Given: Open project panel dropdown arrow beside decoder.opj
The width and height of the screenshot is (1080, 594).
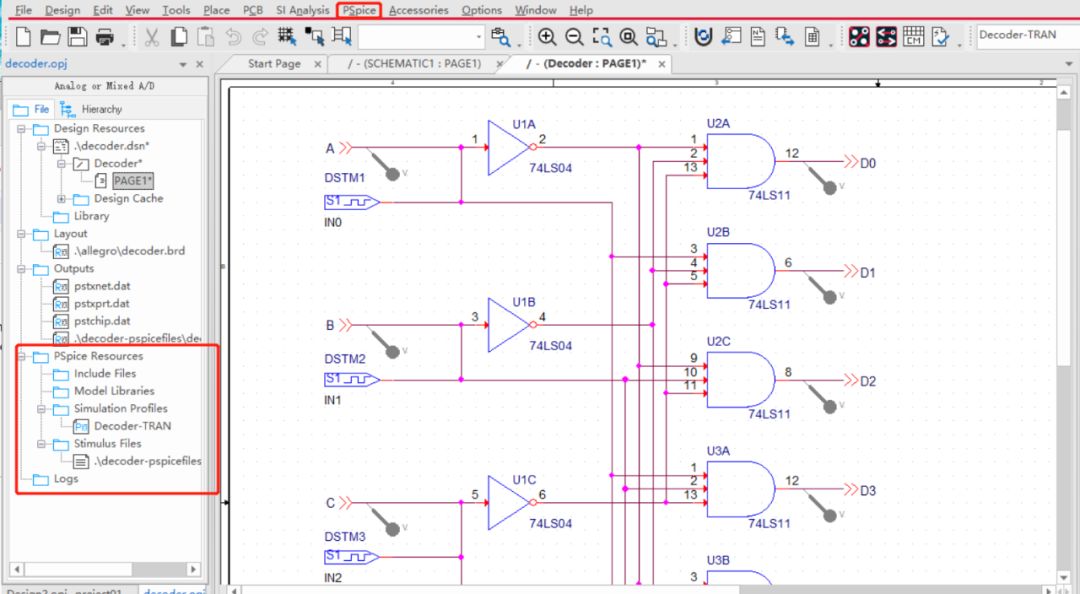Looking at the screenshot, I should pos(183,65).
